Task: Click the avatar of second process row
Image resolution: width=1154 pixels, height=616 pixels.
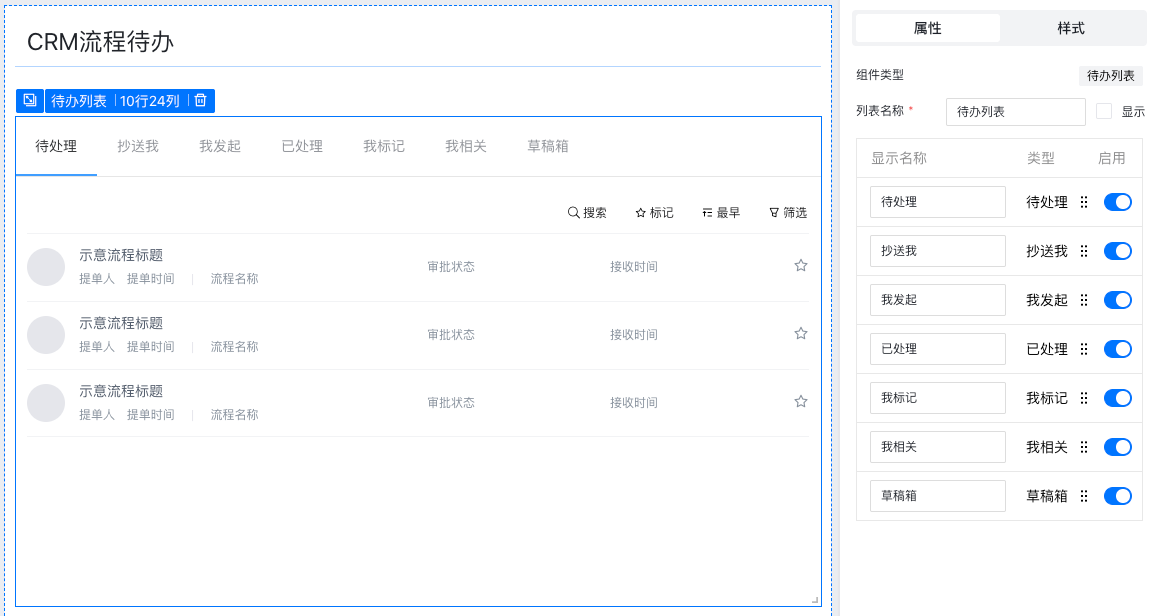Action: point(46,335)
